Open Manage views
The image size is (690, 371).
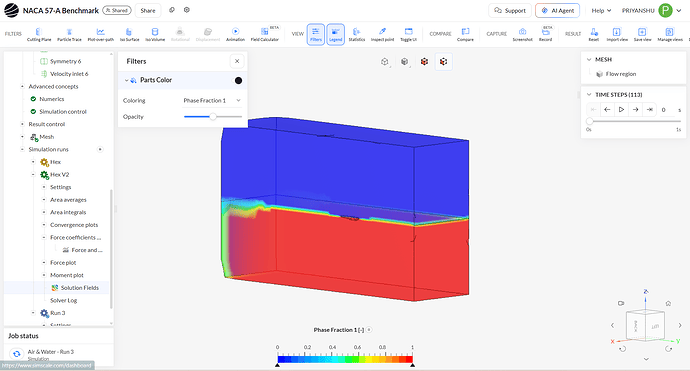(x=670, y=34)
